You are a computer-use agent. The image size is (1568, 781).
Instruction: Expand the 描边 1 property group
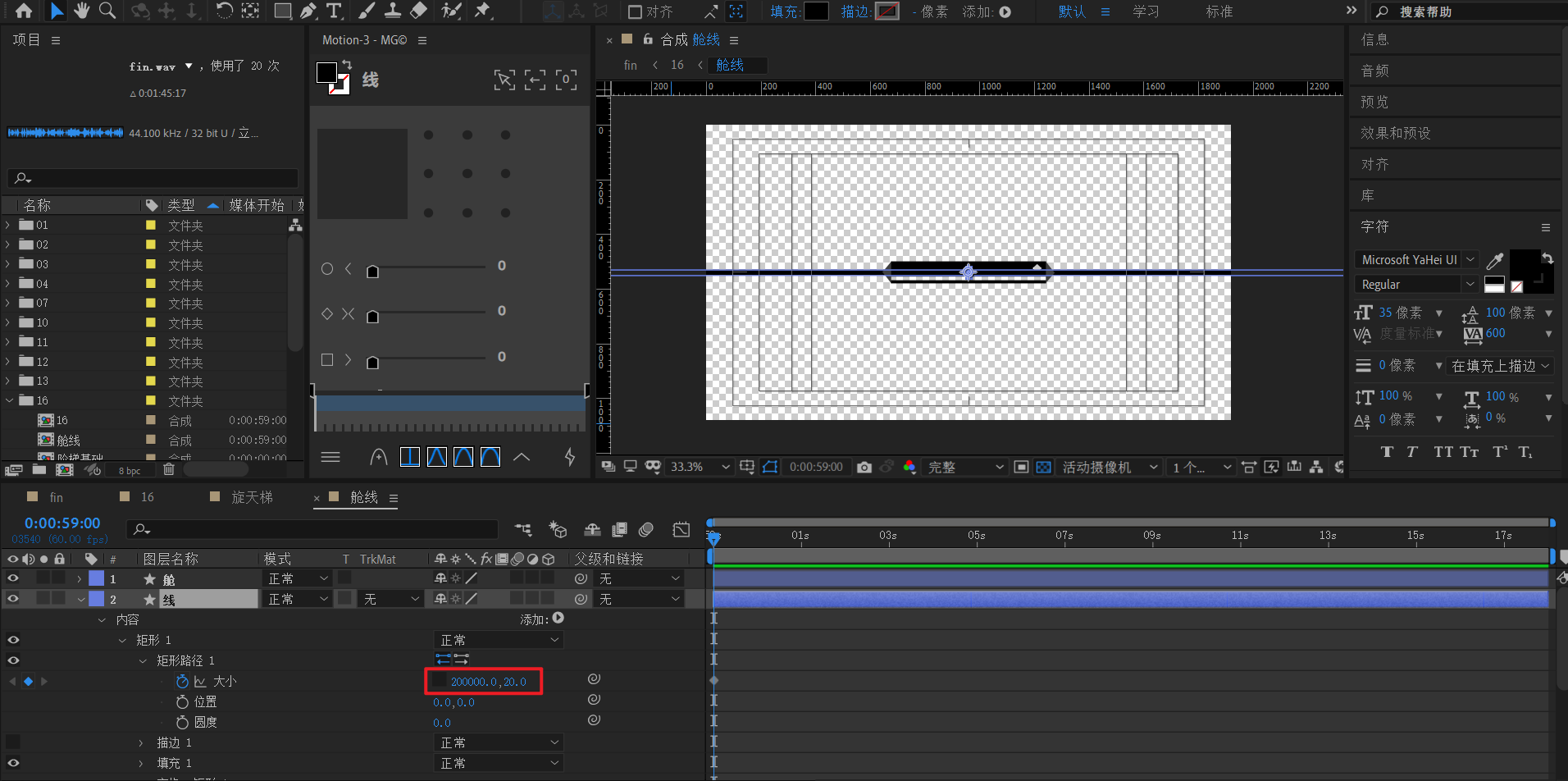pyautogui.click(x=141, y=742)
